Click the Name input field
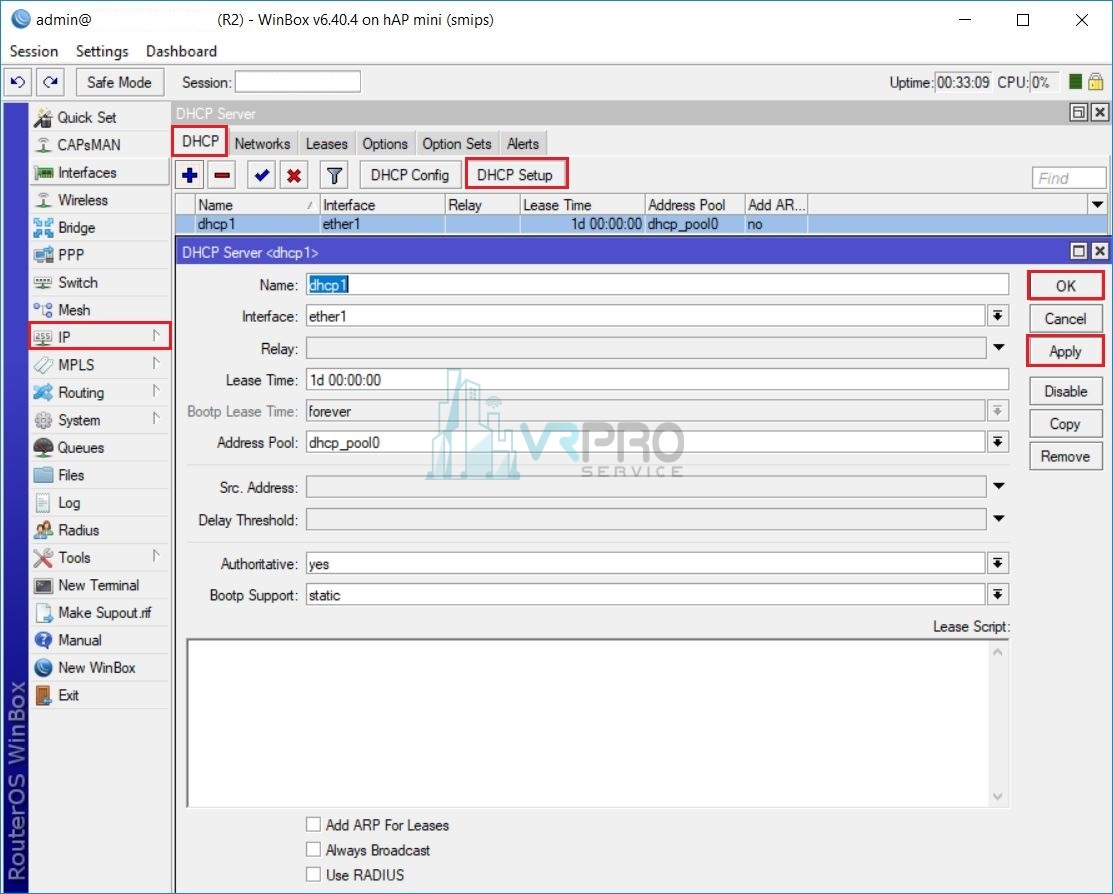The width and height of the screenshot is (1113, 894). 657,285
